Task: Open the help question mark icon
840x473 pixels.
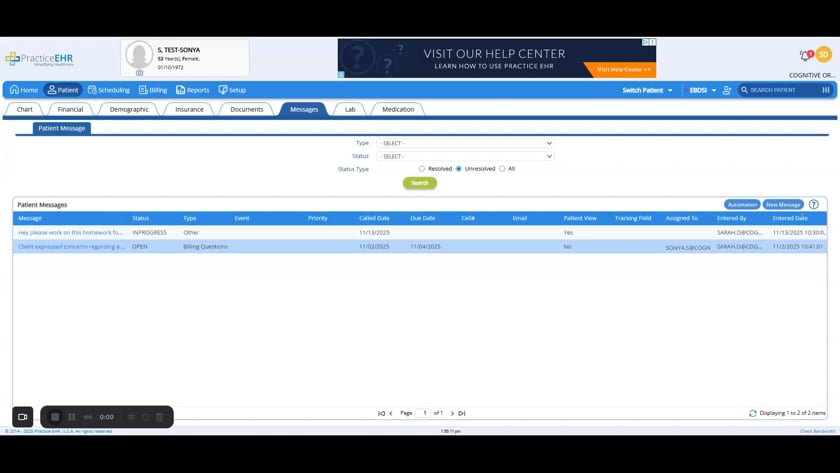Action: pos(814,205)
